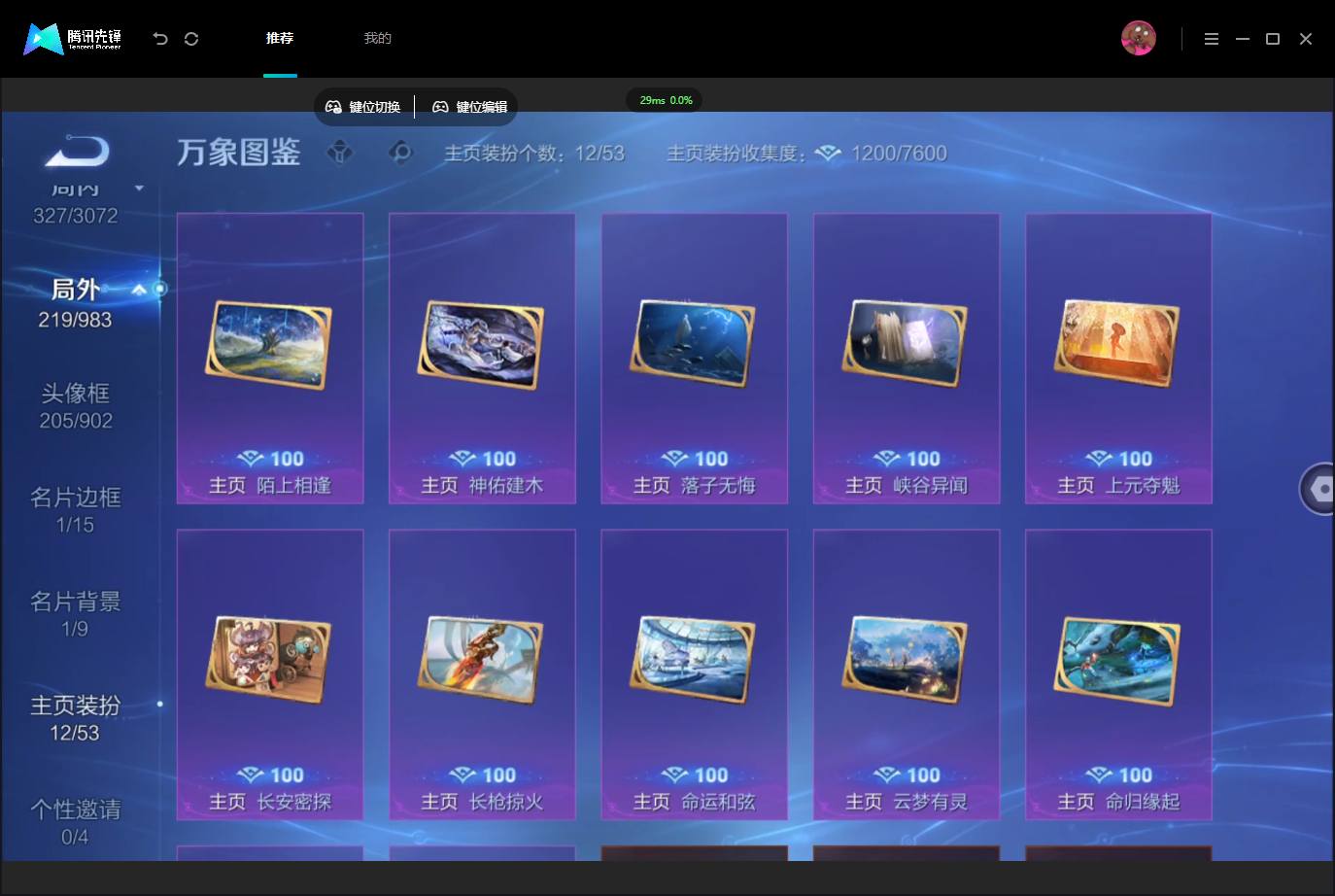Open the floating hexagon side button
Screen dimensions: 1335x896
(x=1318, y=489)
